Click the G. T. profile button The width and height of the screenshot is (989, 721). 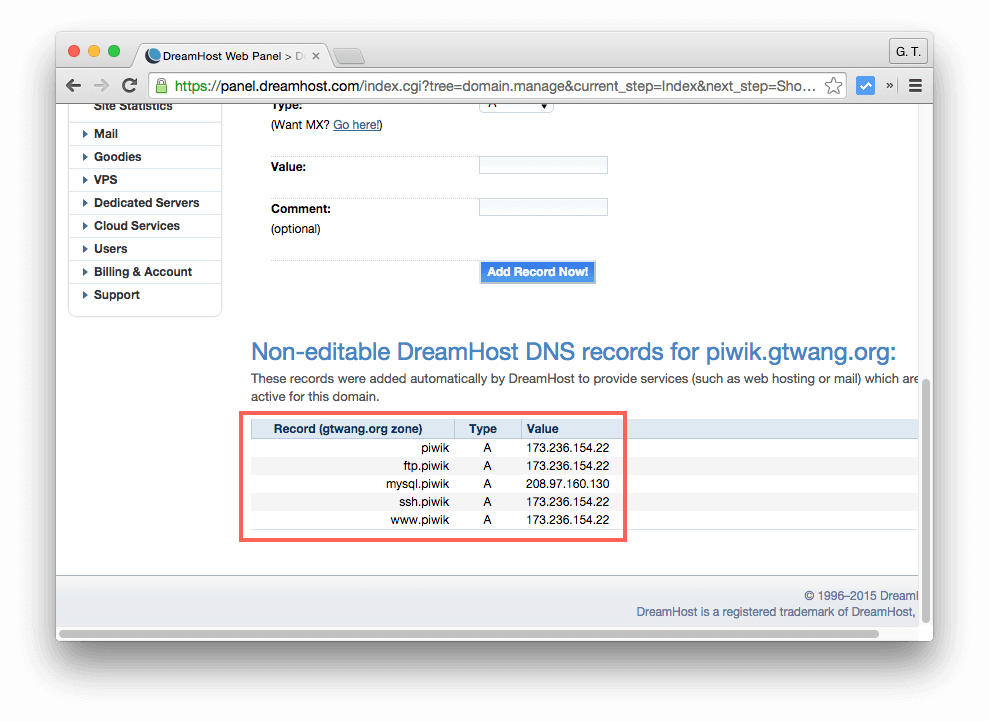coord(908,51)
